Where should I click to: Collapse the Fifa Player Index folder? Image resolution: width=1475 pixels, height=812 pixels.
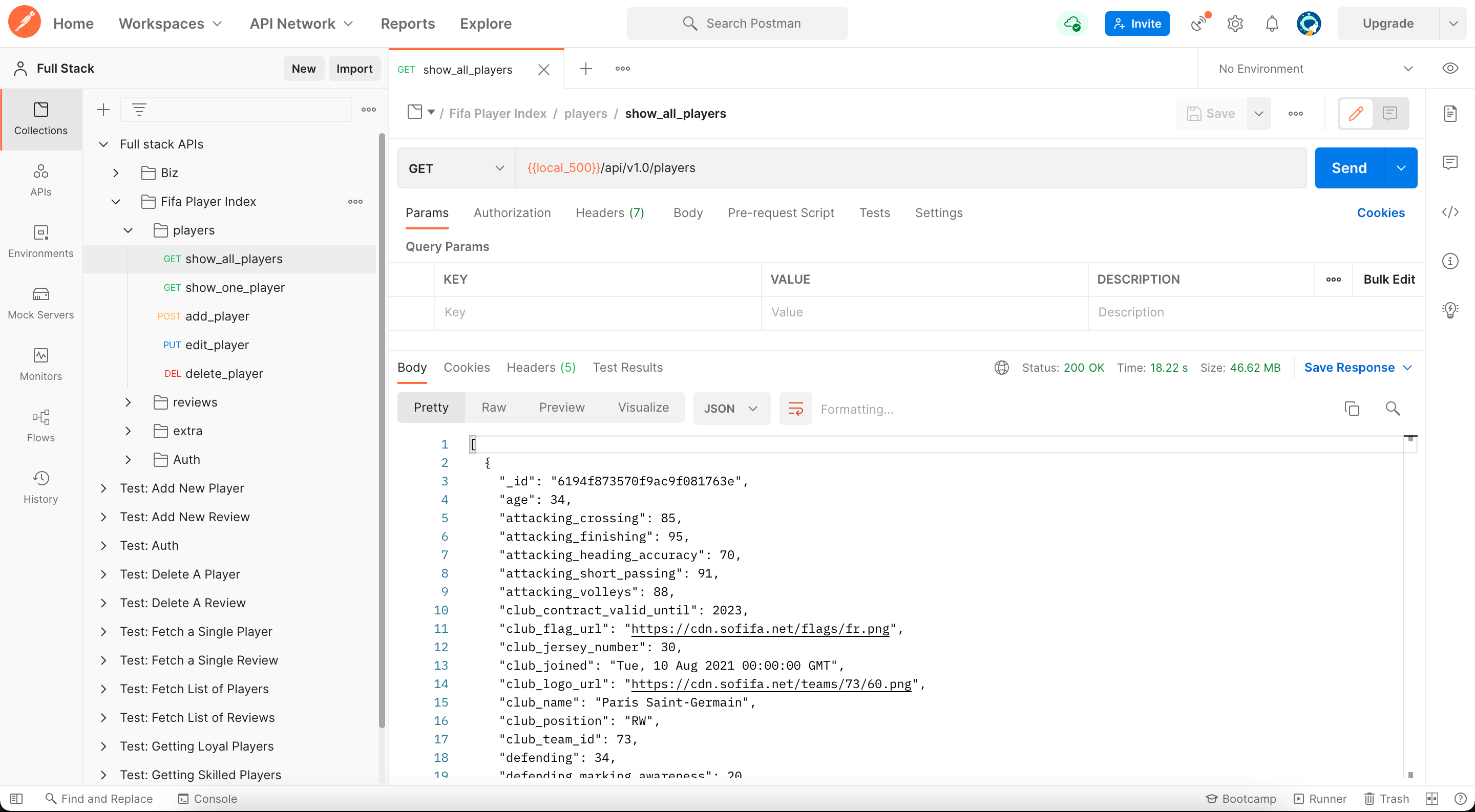[x=116, y=201]
